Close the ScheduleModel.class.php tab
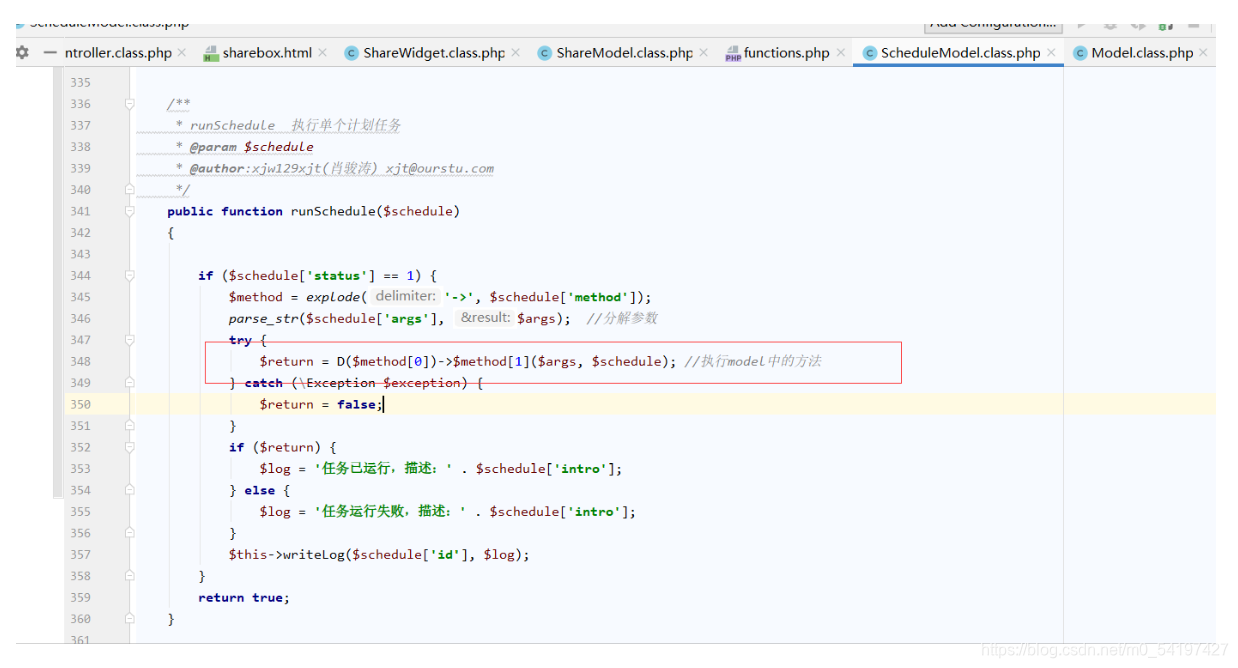 point(1051,53)
